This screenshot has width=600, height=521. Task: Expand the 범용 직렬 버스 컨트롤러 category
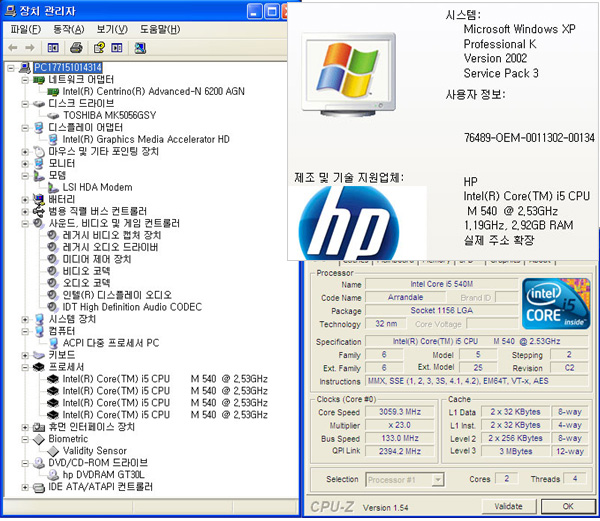(x=25, y=212)
